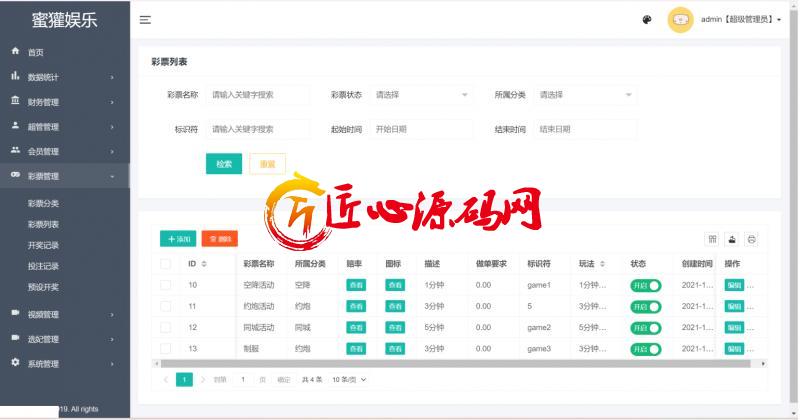Viewport: 800px width, 420px height.
Task: Click the bar chart icon beside 数据统计
Action: [x=15, y=76]
